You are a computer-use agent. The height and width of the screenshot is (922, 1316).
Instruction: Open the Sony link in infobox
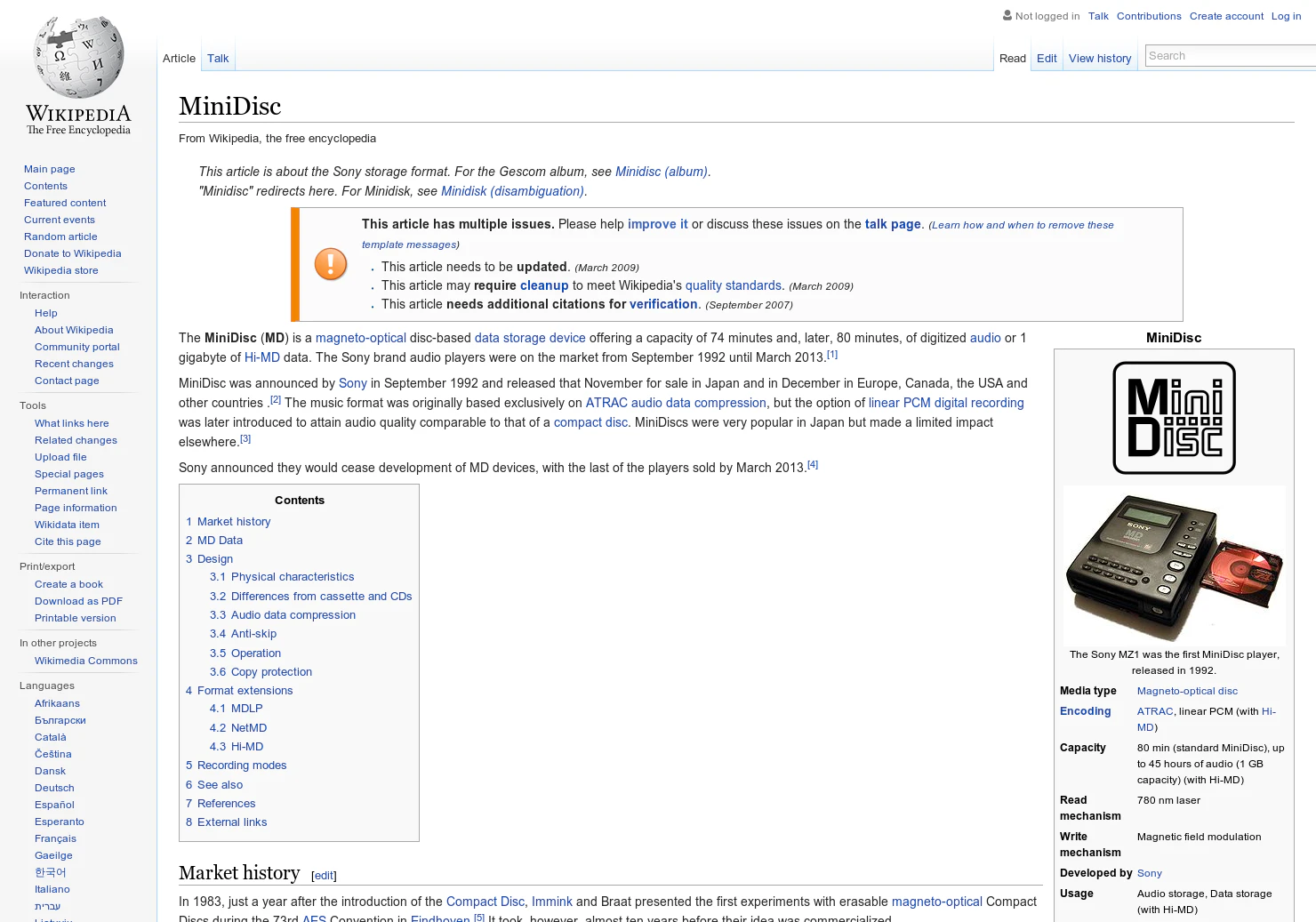click(x=1150, y=873)
